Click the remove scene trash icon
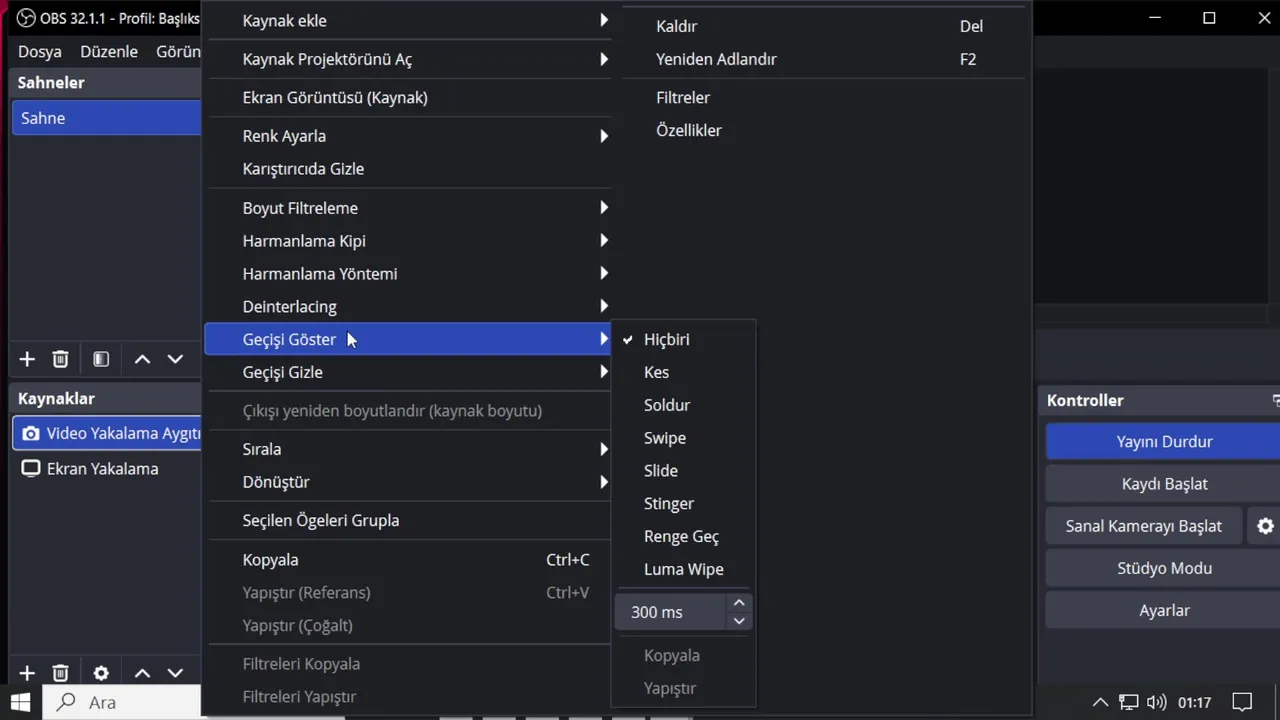 (x=60, y=359)
